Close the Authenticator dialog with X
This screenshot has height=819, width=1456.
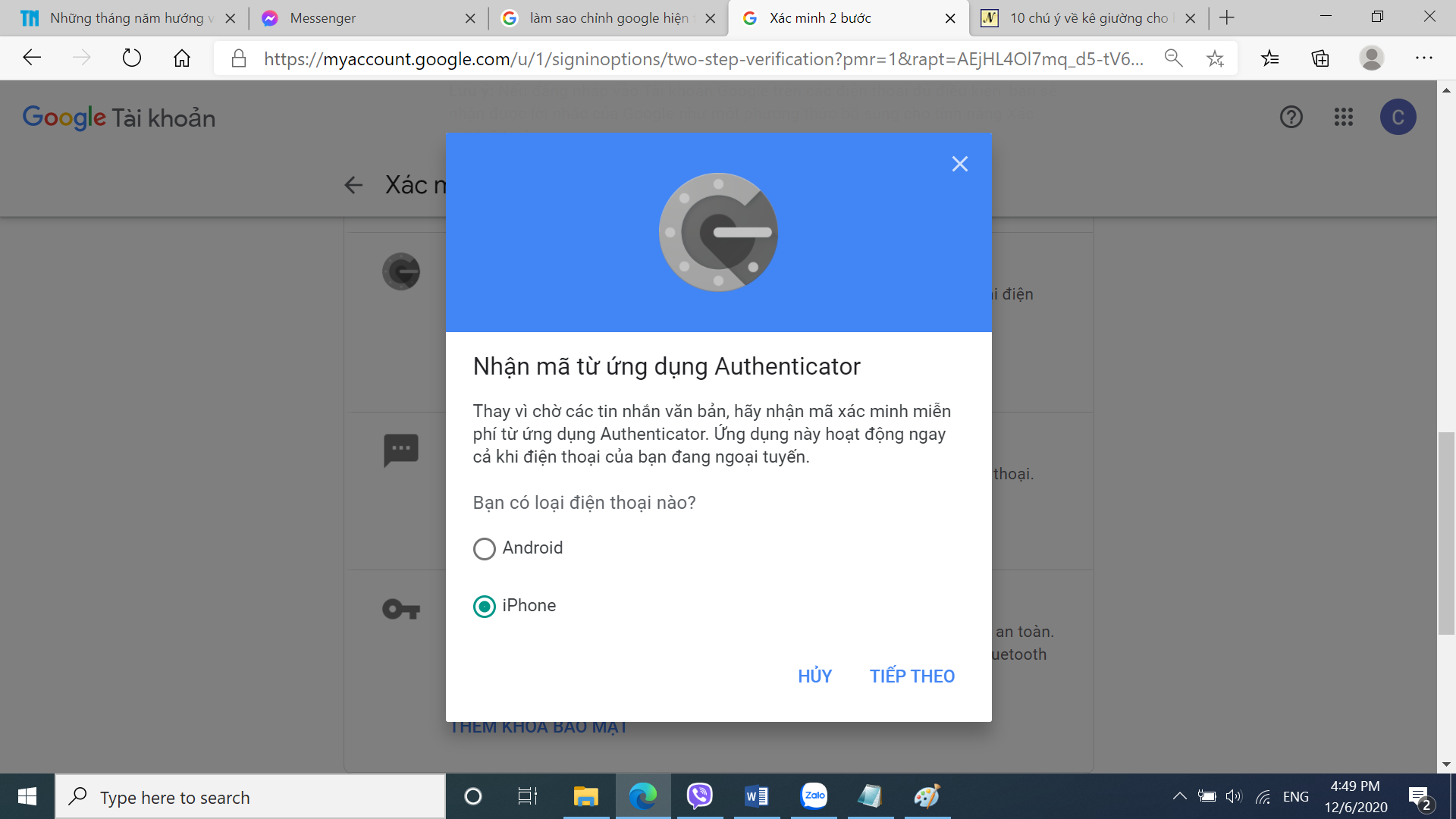959,164
